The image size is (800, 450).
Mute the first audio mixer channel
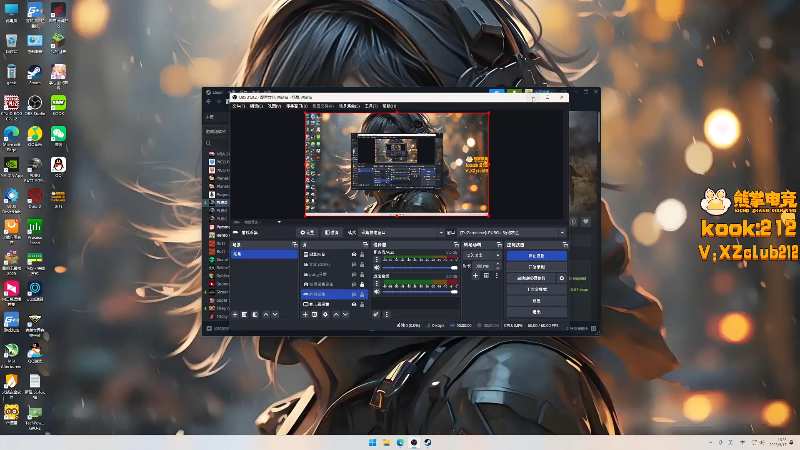coord(377,268)
